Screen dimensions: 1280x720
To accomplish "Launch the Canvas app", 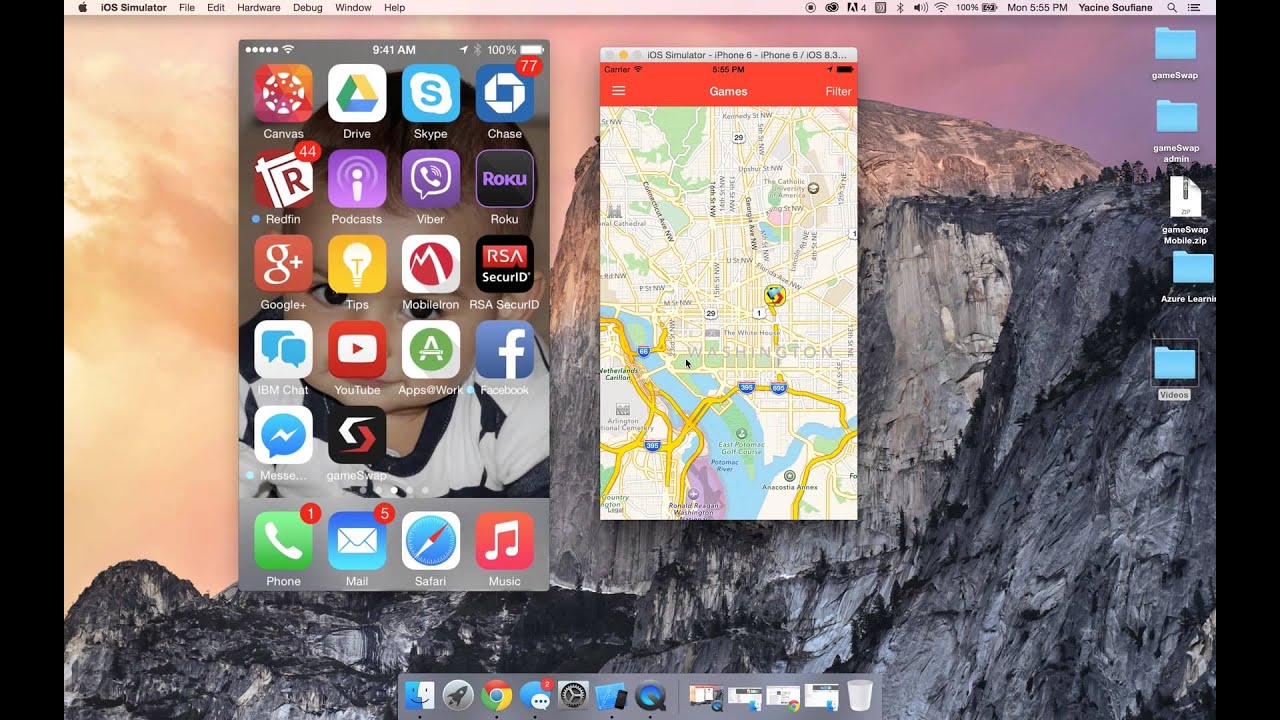I will click(x=283, y=93).
